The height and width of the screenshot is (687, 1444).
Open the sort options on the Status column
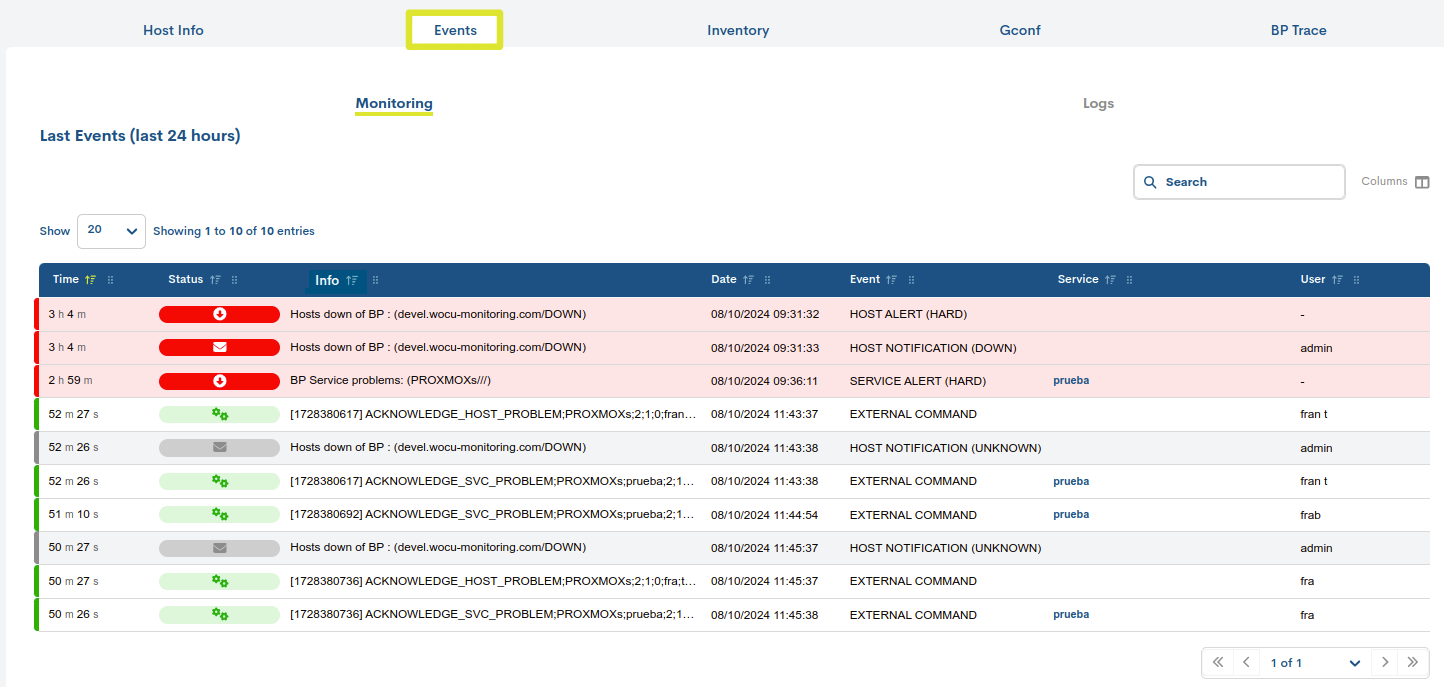(216, 279)
